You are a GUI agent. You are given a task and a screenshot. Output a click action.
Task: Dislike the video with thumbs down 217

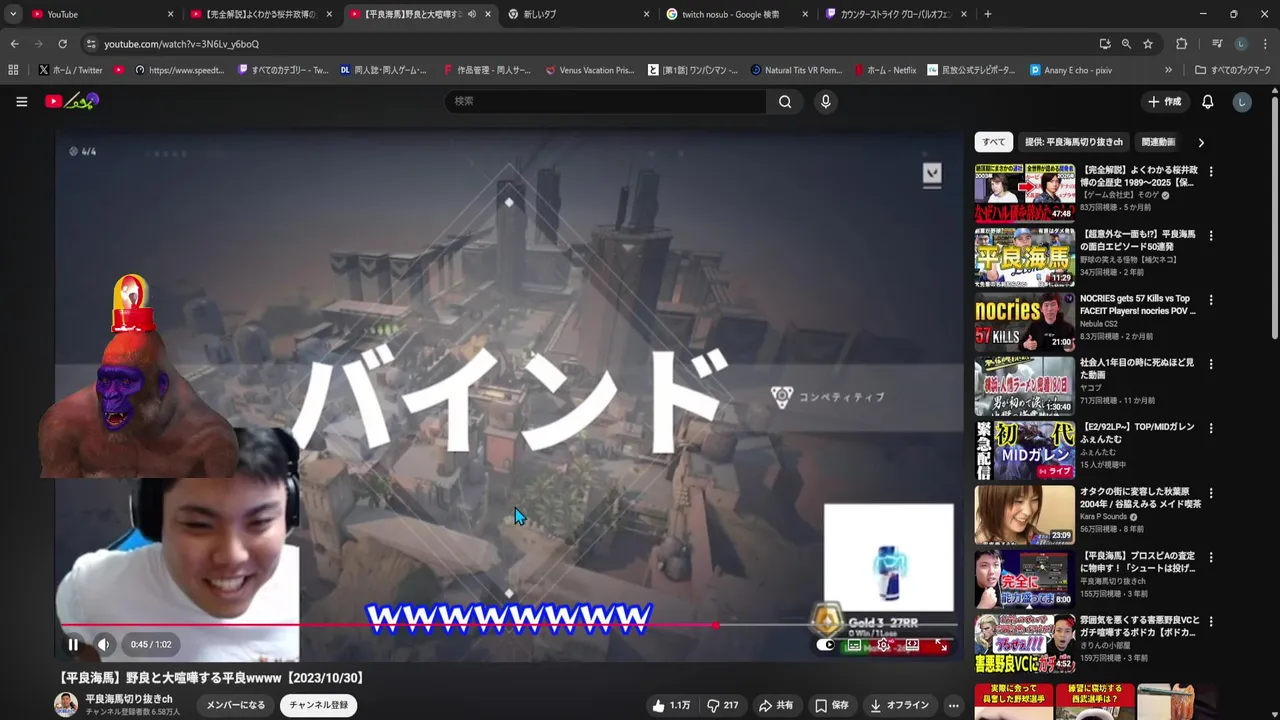coord(723,705)
